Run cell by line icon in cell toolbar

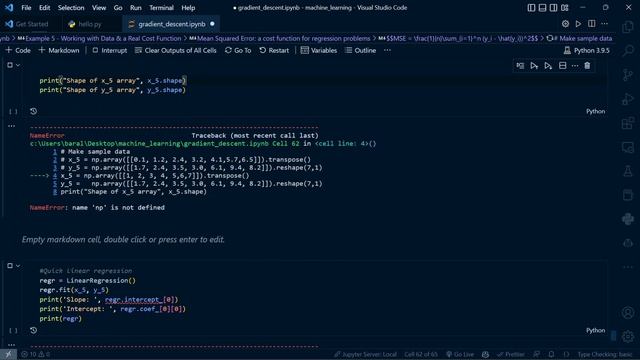(x=520, y=66)
